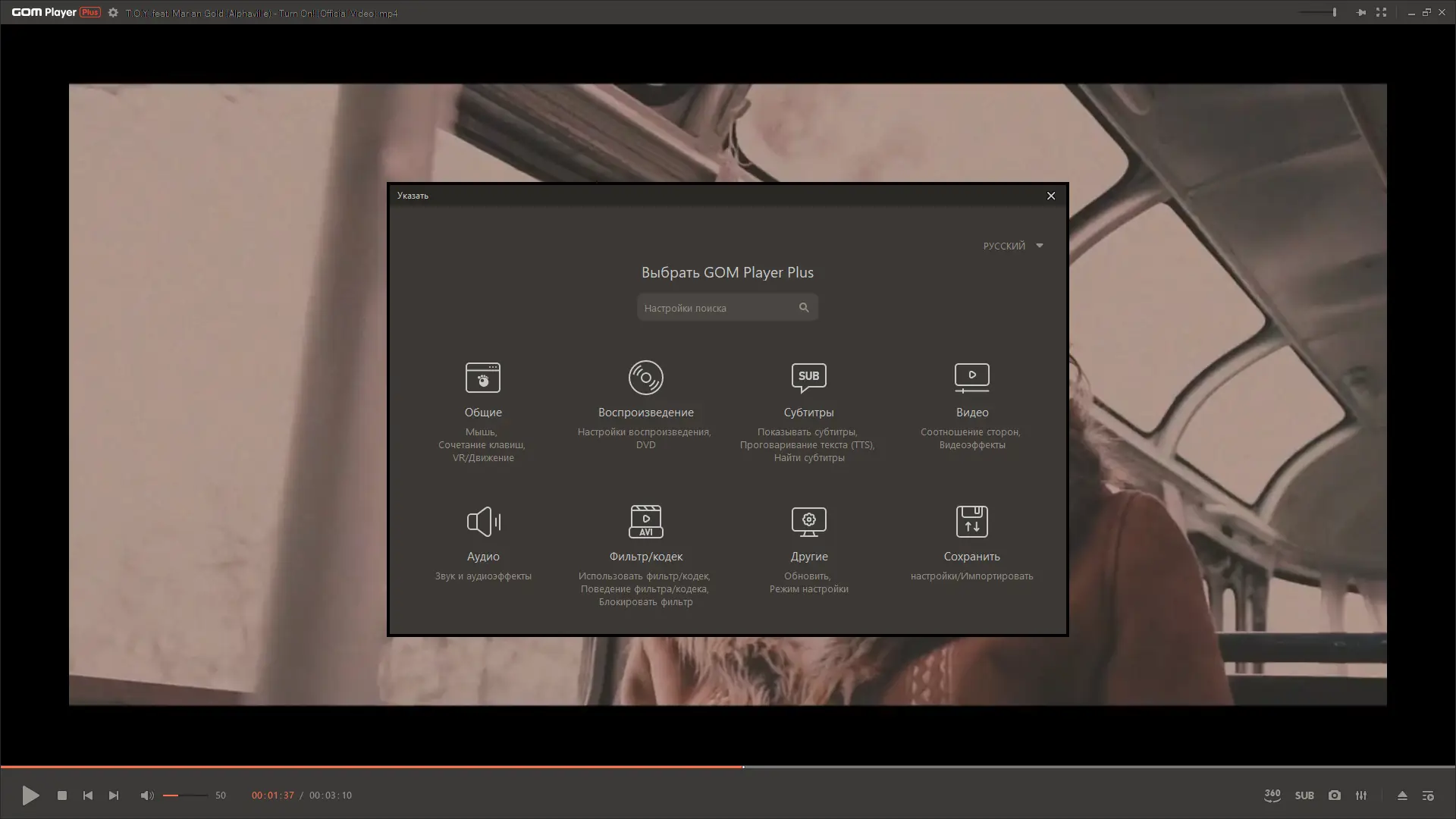The width and height of the screenshot is (1456, 819).
Task: Open Воспроизведение playback settings icon
Action: click(x=645, y=378)
